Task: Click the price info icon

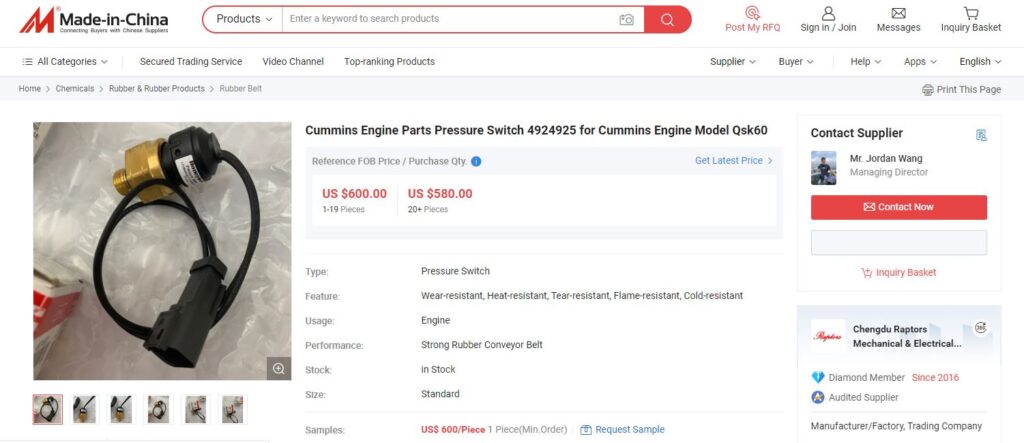Action: tap(476, 161)
